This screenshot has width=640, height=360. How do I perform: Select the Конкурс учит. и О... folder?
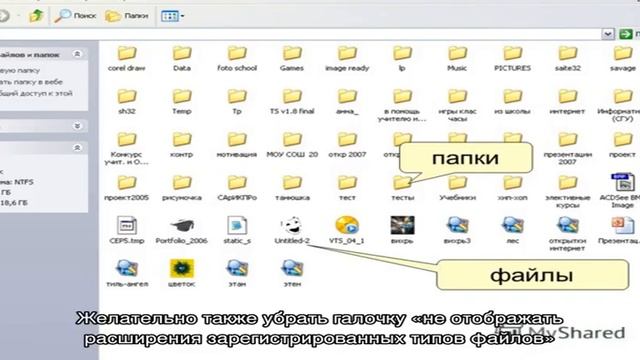(127, 149)
